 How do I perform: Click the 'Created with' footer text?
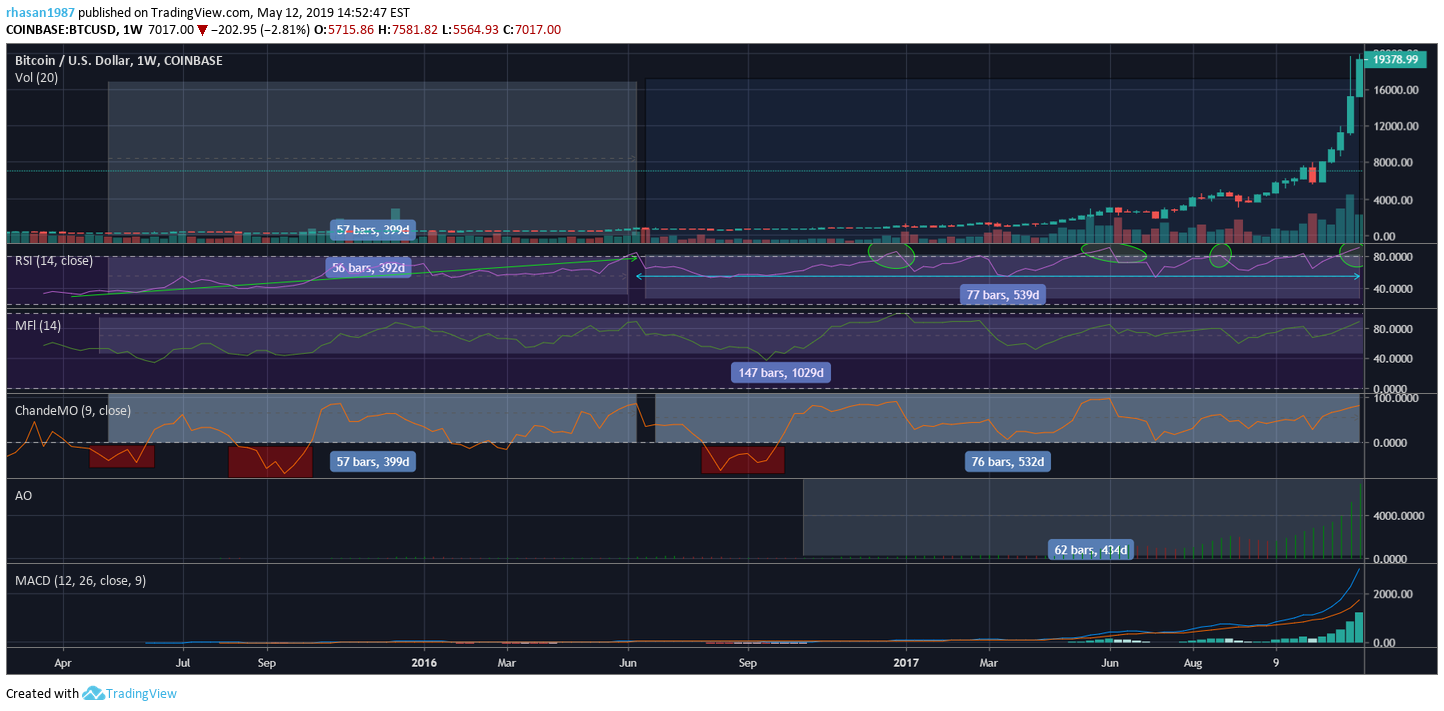coord(42,693)
